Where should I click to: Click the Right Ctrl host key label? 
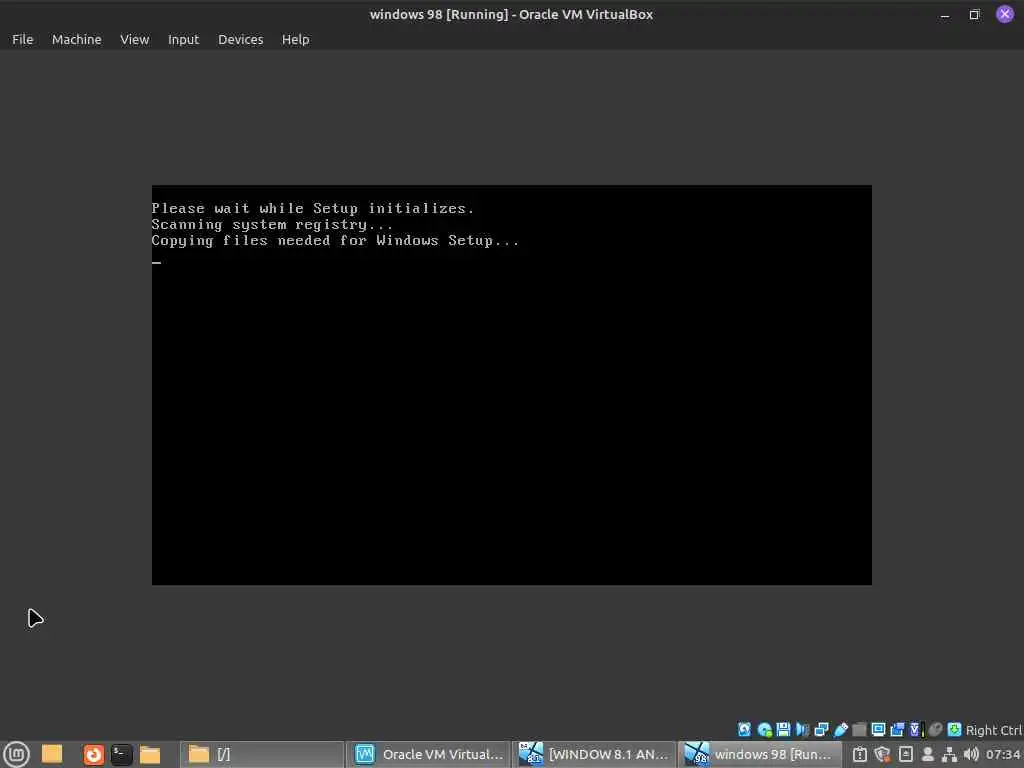(x=993, y=730)
